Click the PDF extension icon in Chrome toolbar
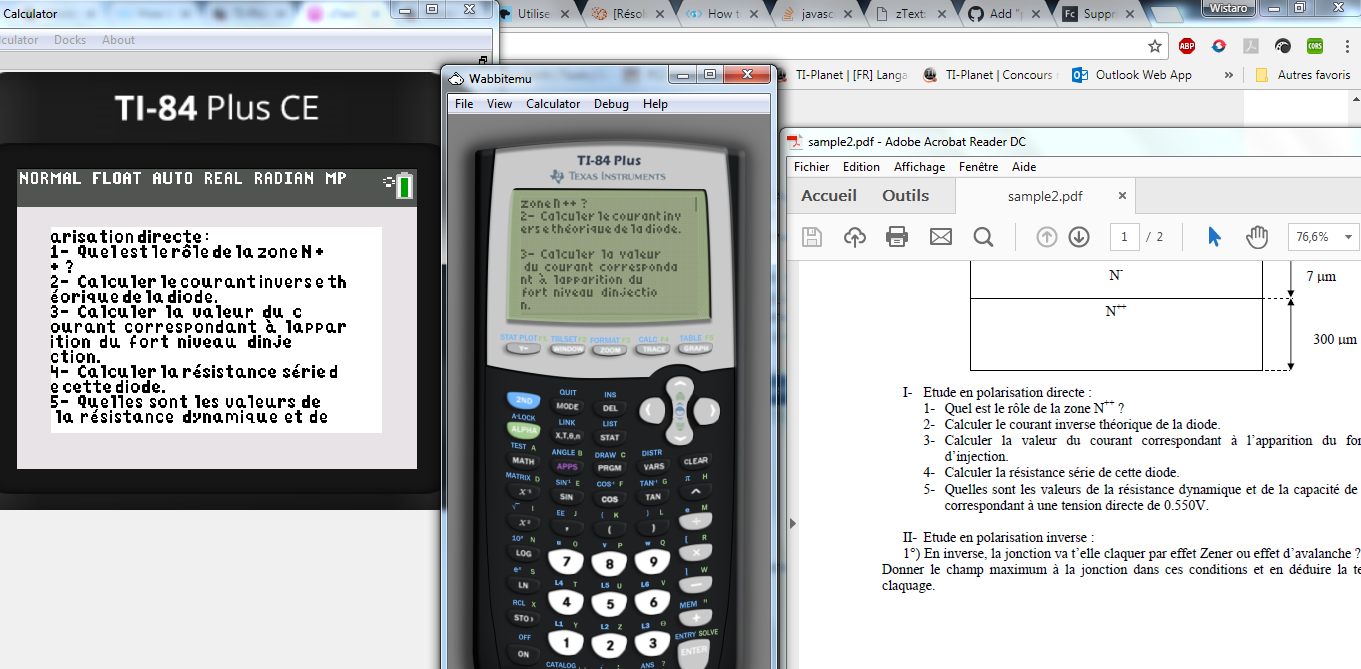 [x=1251, y=46]
